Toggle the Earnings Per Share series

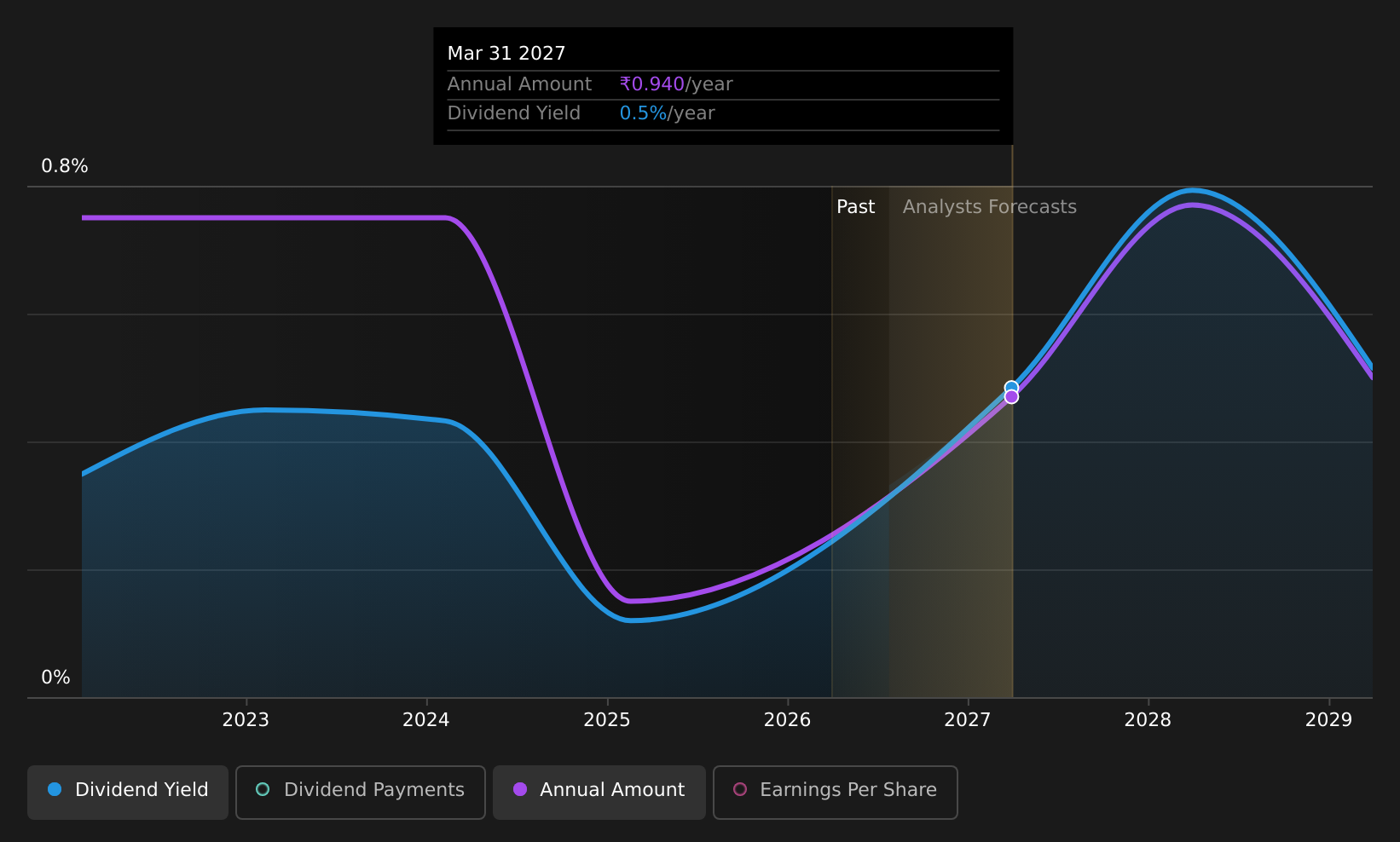(x=836, y=792)
